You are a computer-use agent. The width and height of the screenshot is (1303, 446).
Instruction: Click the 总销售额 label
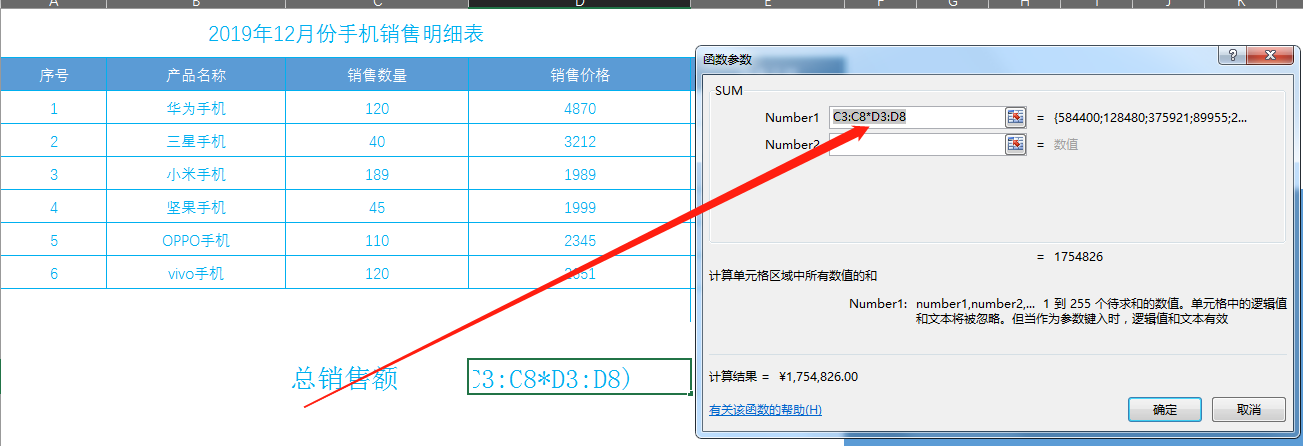344,378
